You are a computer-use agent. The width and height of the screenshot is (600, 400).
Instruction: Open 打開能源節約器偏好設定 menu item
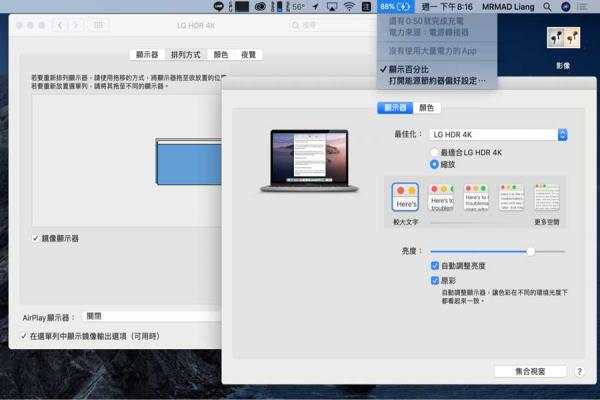point(437,81)
